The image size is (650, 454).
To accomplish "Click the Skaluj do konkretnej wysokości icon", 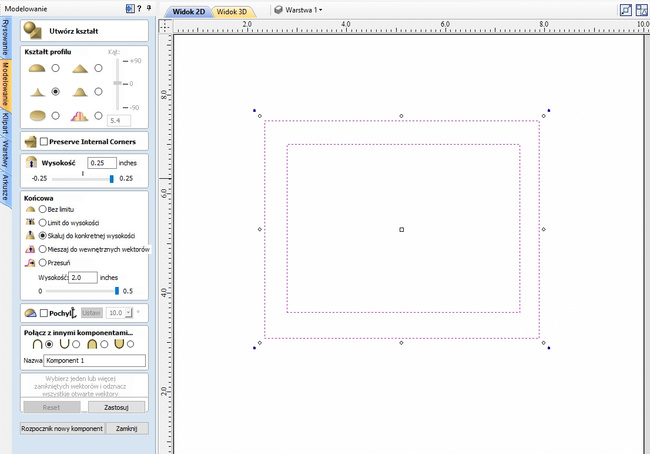I will point(30,235).
